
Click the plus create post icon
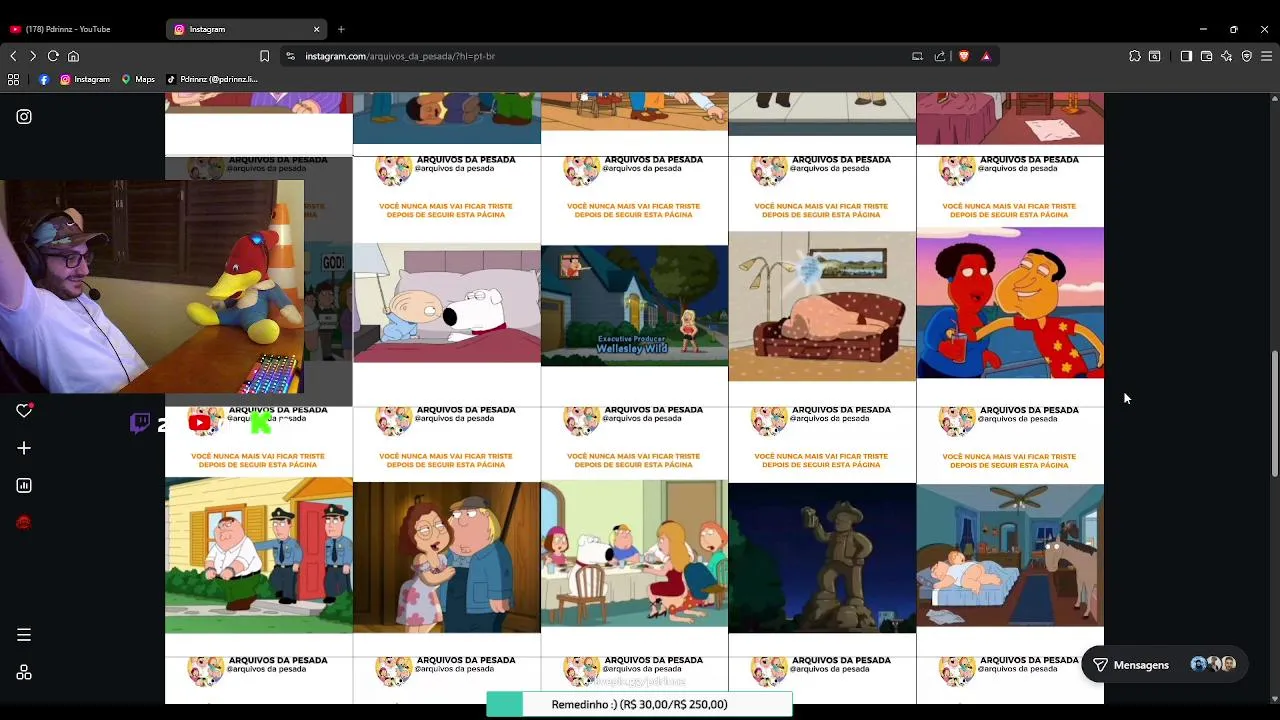click(24, 448)
